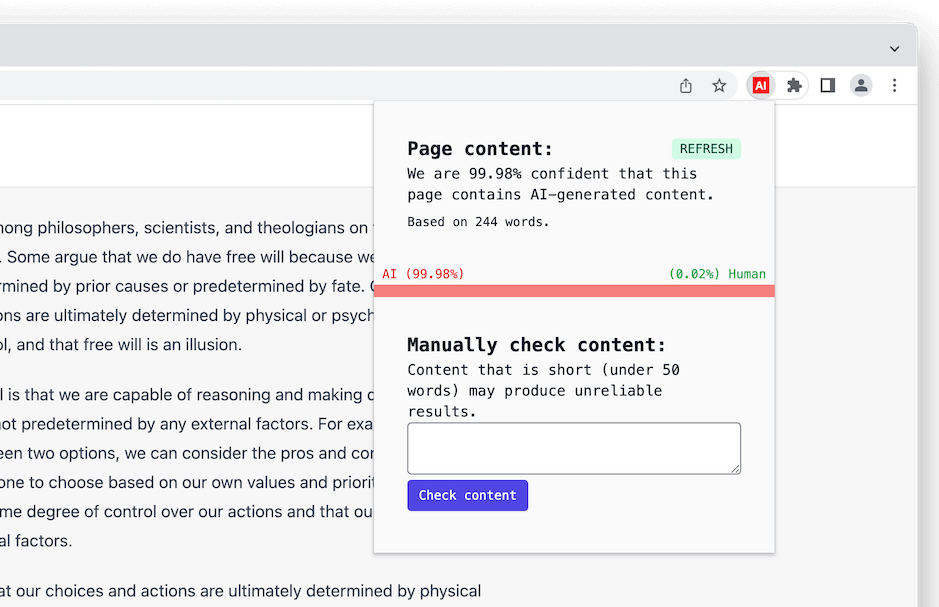Grab the text area resize handle
Image resolution: width=939 pixels, height=607 pixels.
tap(735, 468)
